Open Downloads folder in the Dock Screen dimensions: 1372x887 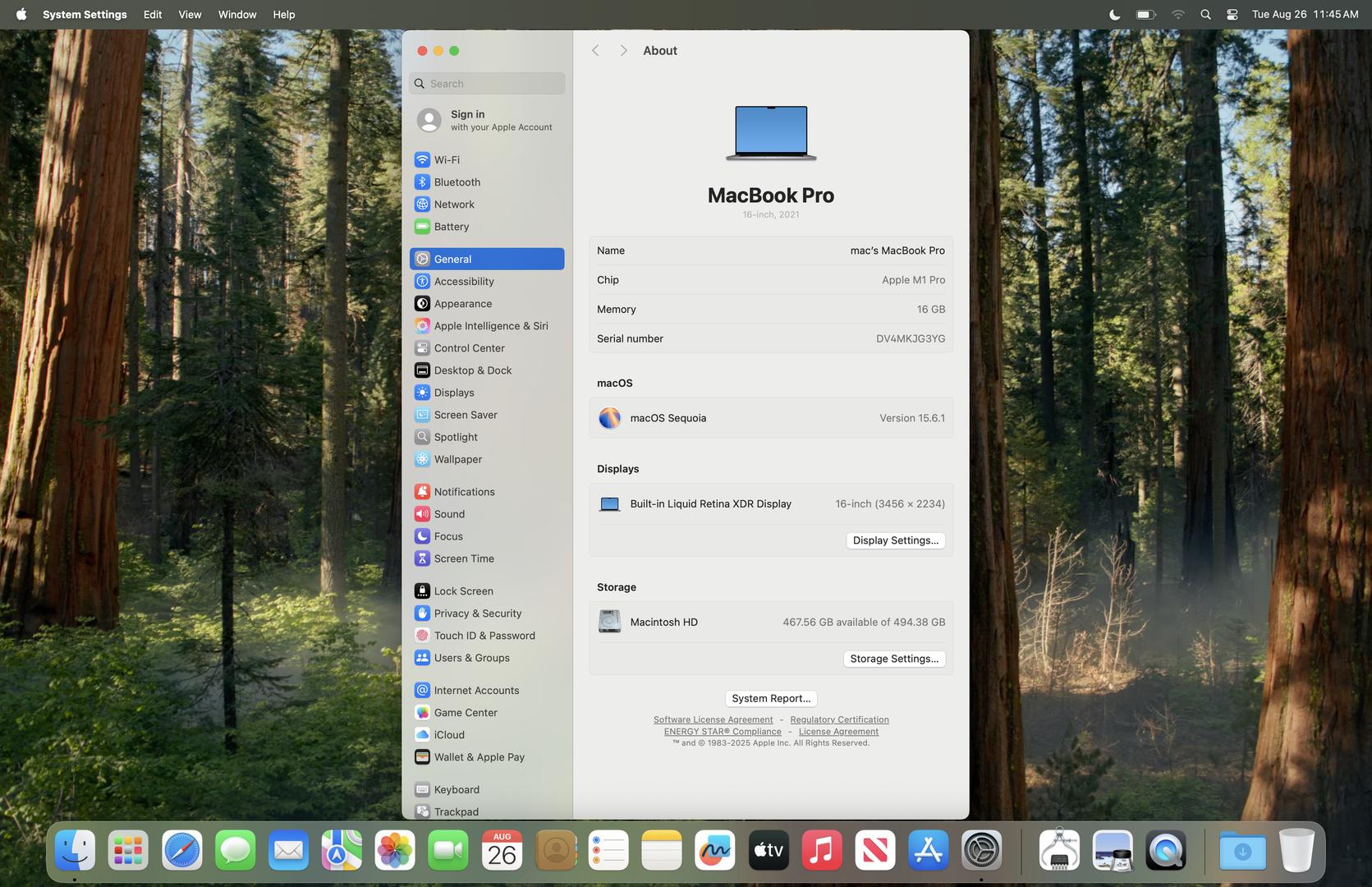coord(1243,850)
